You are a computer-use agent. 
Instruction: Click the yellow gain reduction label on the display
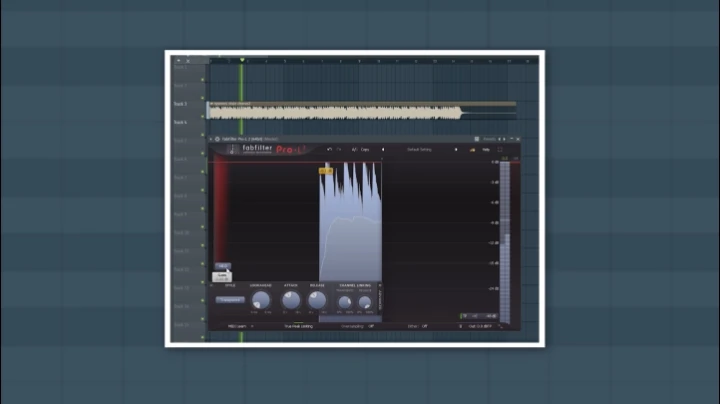pyautogui.click(x=326, y=171)
